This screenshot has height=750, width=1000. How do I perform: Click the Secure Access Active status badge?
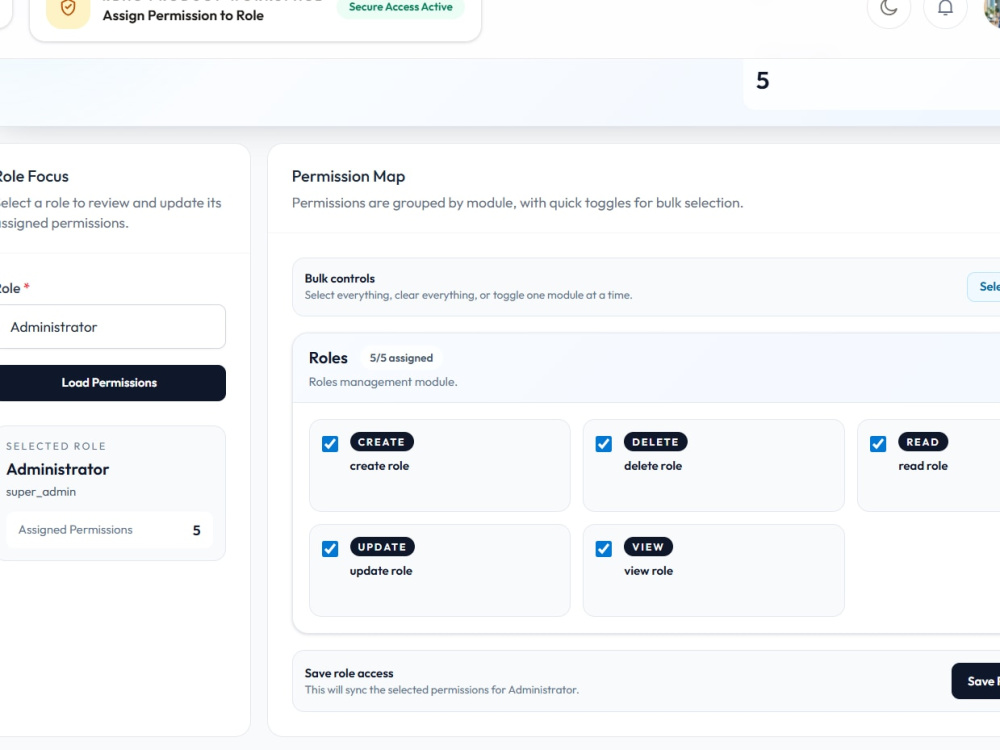[x=401, y=7]
